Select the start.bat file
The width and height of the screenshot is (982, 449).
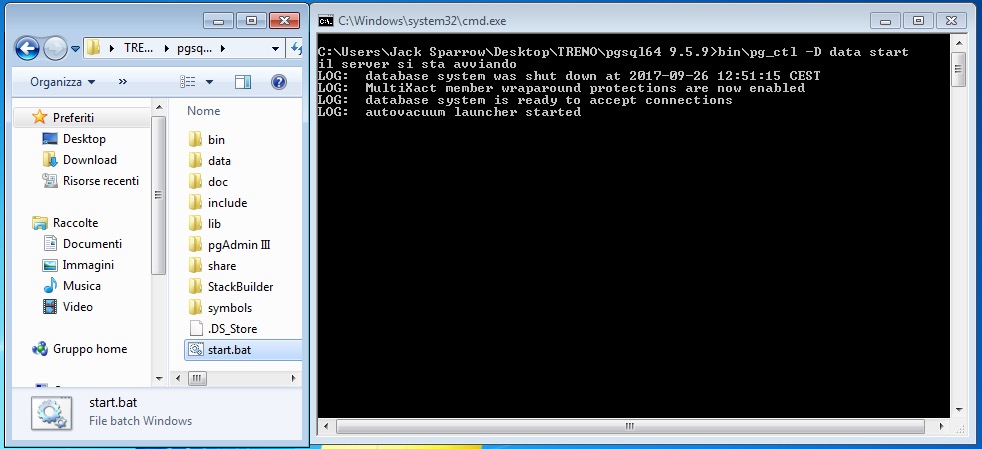click(x=228, y=349)
